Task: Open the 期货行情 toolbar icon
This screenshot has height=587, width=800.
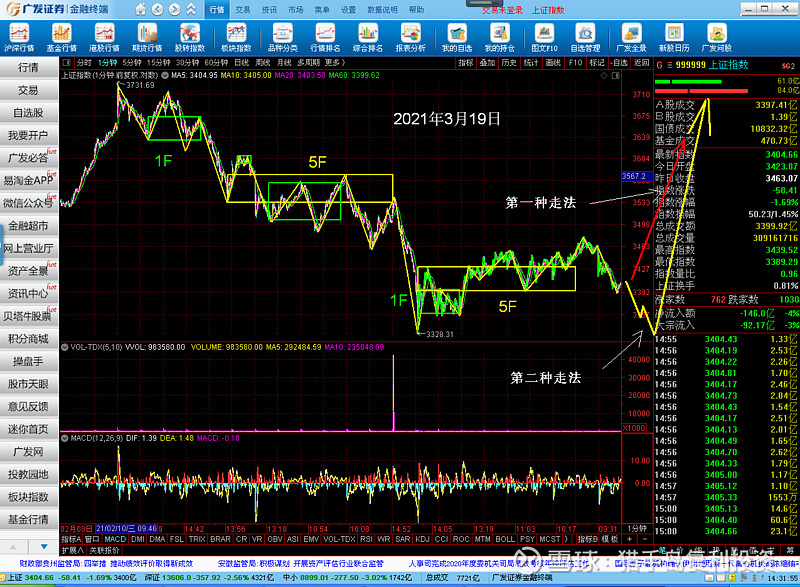Action: (x=147, y=38)
